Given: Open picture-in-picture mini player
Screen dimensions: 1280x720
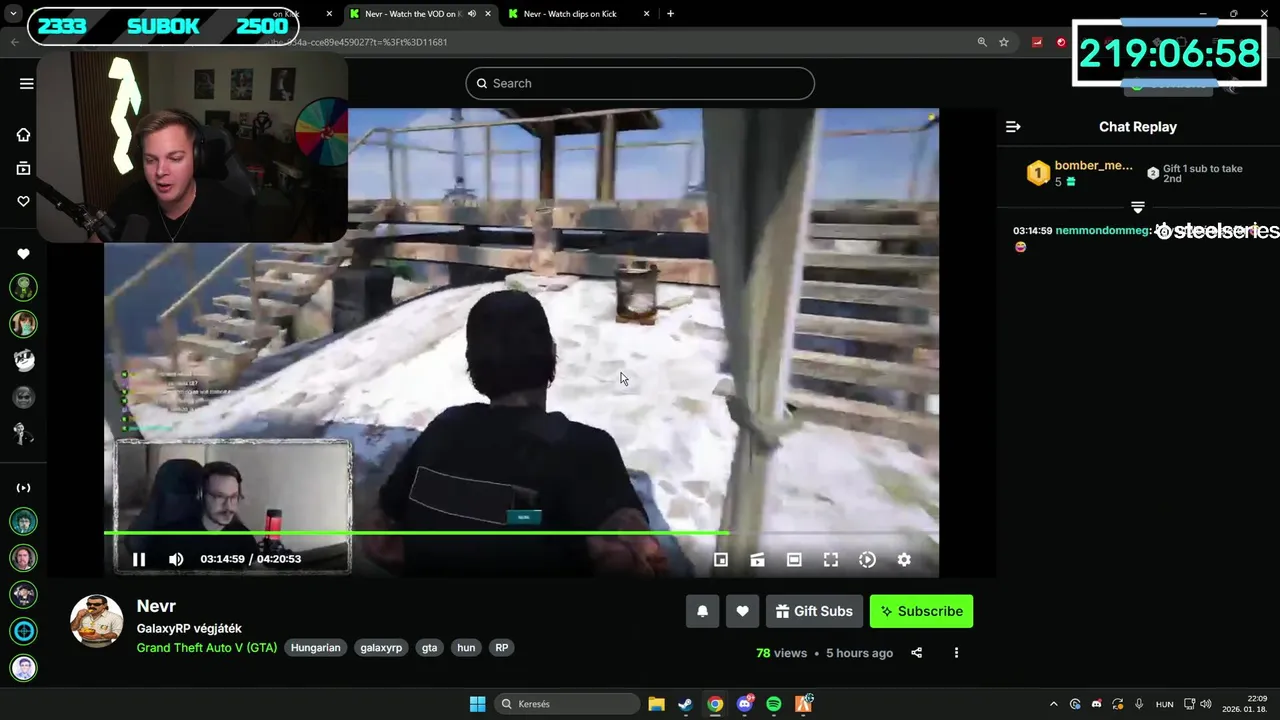Looking at the screenshot, I should point(721,560).
